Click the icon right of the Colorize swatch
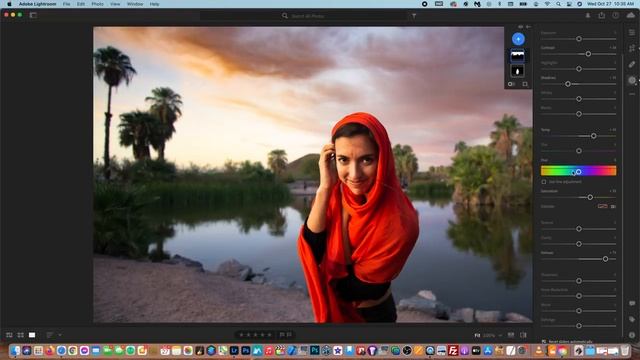 tap(613, 207)
